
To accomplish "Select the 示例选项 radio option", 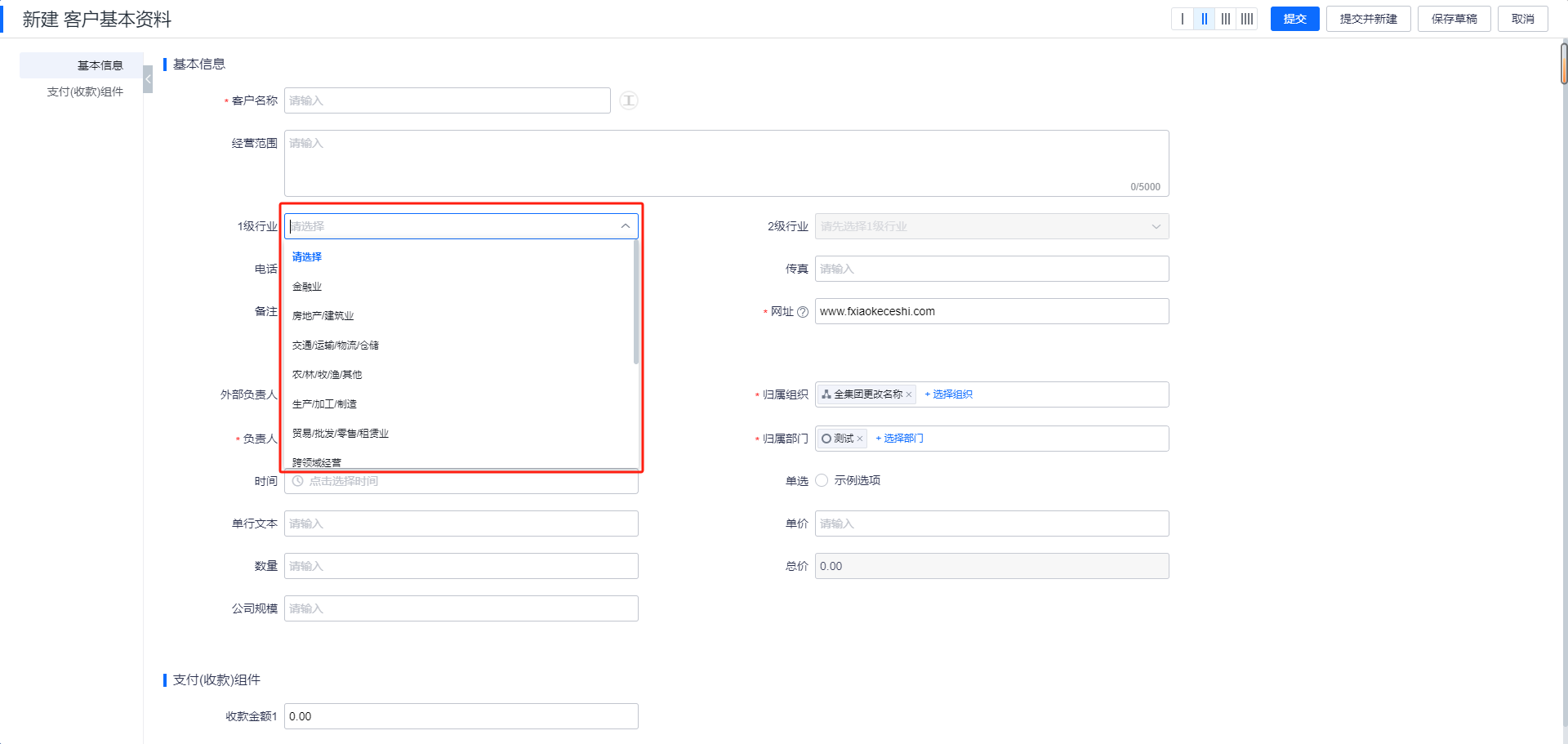I will pyautogui.click(x=822, y=480).
